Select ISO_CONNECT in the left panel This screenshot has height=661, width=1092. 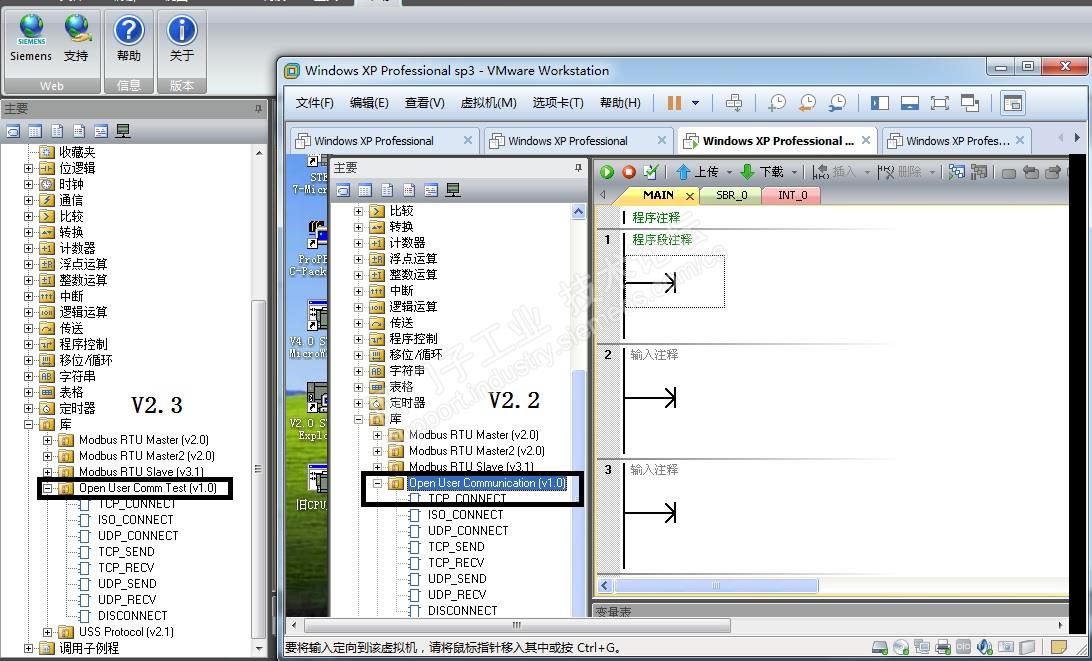[135, 520]
